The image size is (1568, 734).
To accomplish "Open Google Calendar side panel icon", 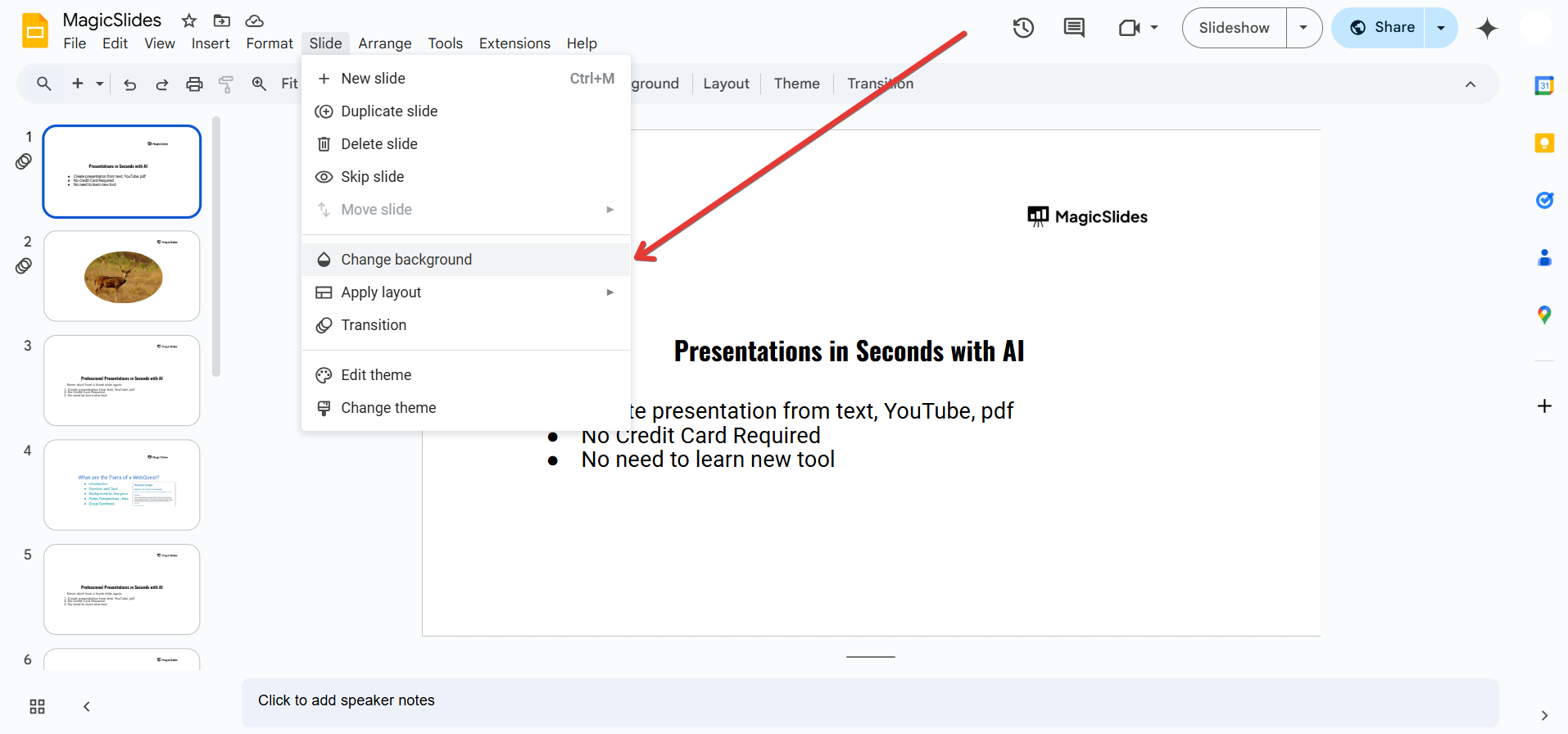I will pos(1544,85).
